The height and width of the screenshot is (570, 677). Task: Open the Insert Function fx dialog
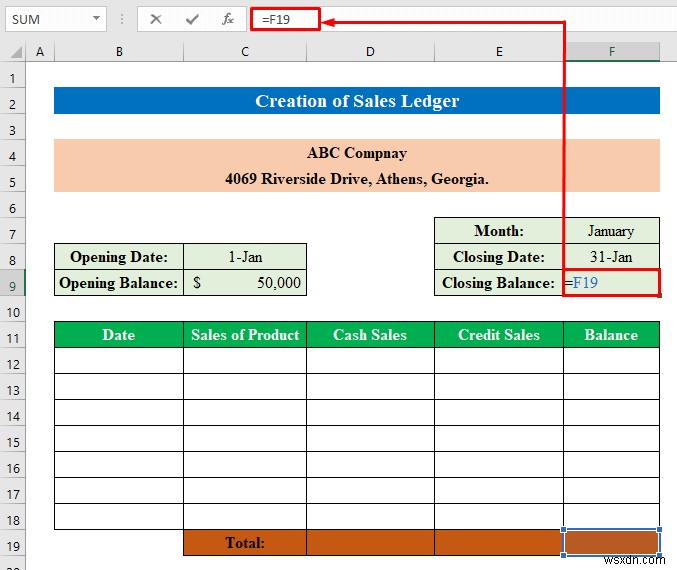(228, 19)
